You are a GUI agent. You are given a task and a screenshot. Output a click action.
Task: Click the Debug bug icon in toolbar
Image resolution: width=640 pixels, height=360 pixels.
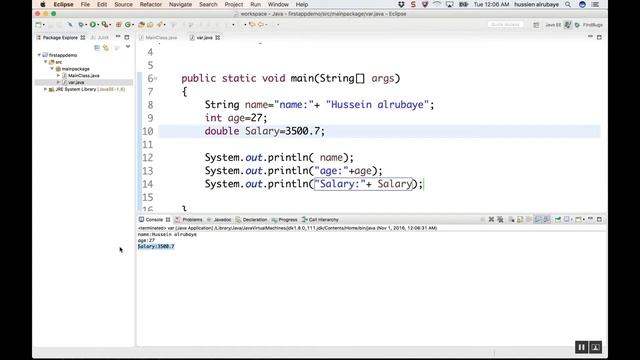(81, 24)
